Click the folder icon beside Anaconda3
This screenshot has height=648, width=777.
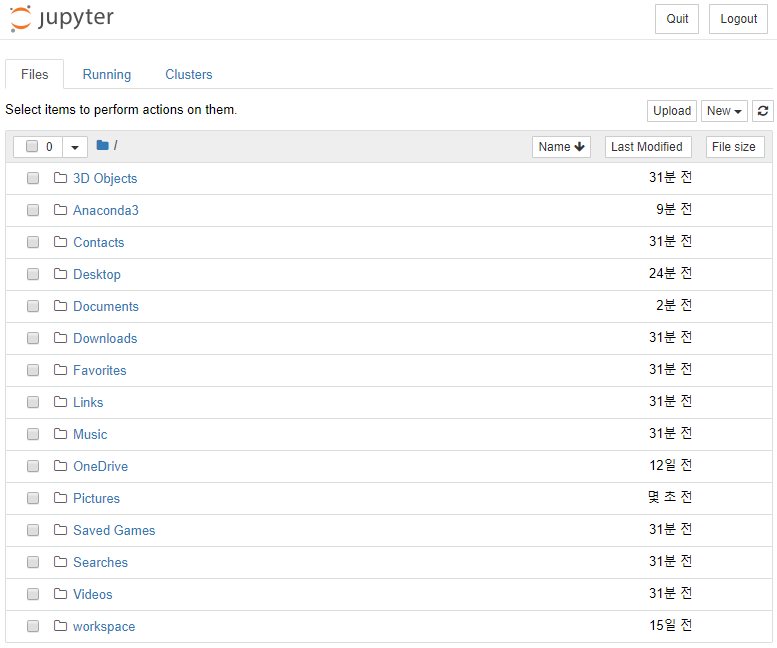click(x=60, y=210)
